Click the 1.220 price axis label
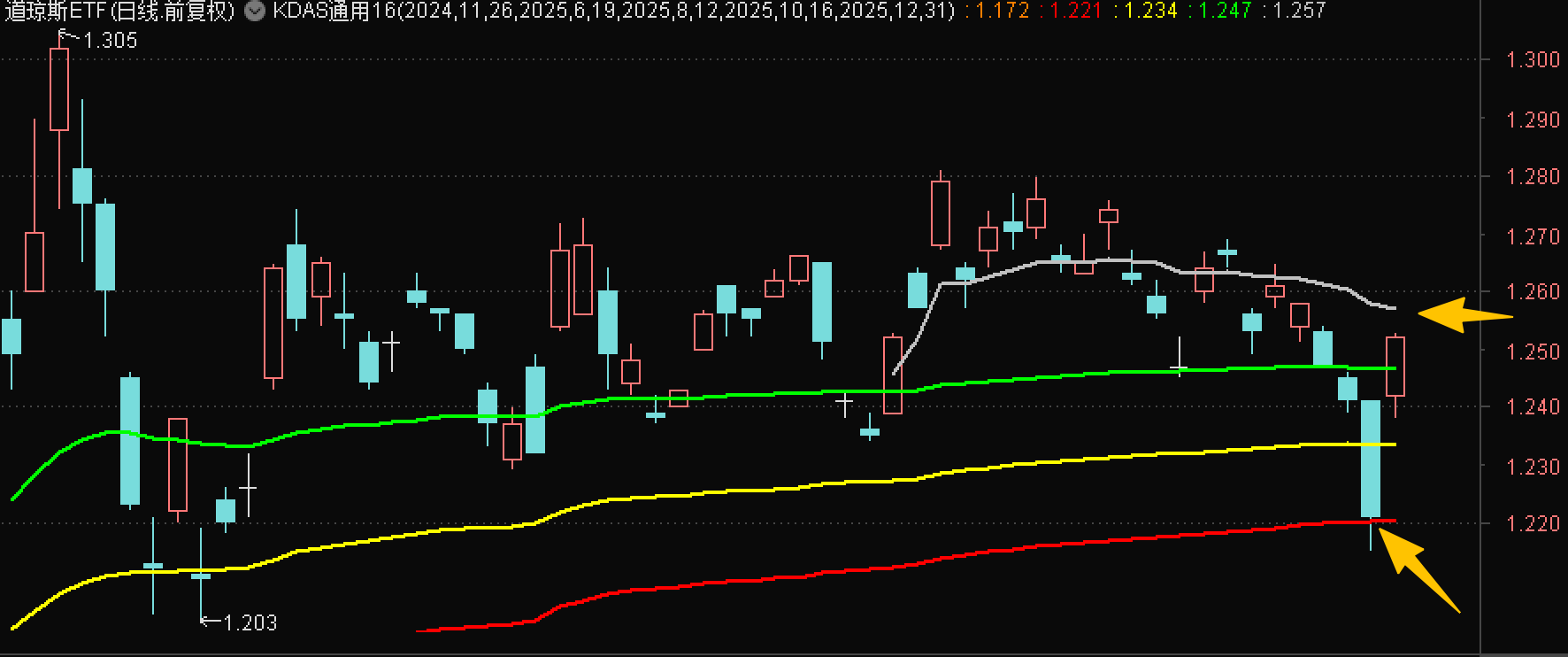Screen dimensions: 1568x657 tap(1533, 523)
